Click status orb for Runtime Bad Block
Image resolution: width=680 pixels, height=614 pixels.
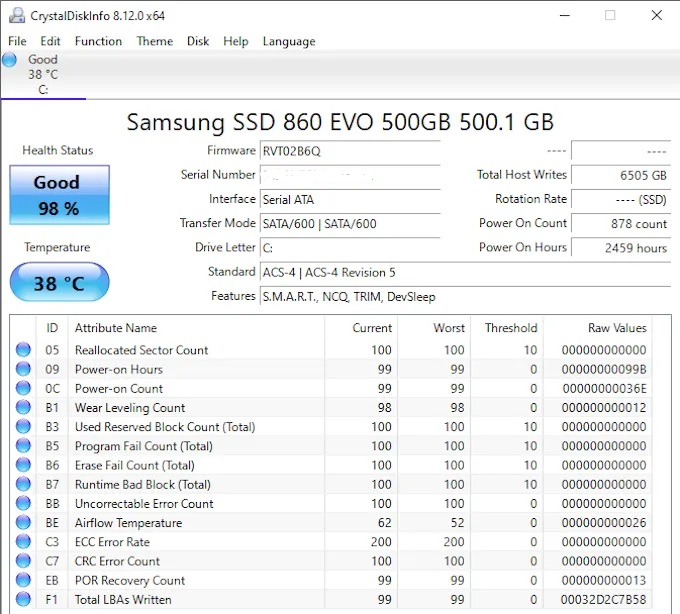tap(23, 484)
